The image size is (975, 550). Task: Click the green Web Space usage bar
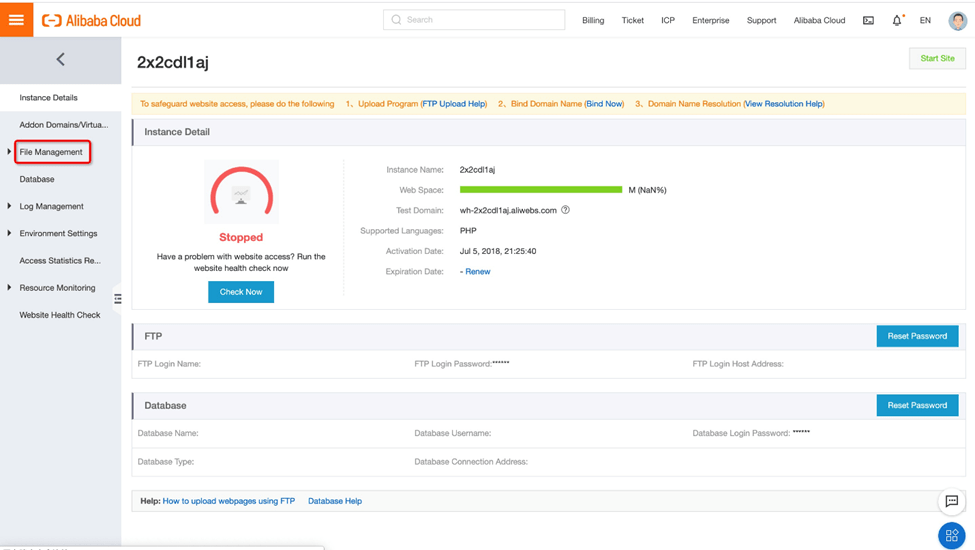(540, 189)
